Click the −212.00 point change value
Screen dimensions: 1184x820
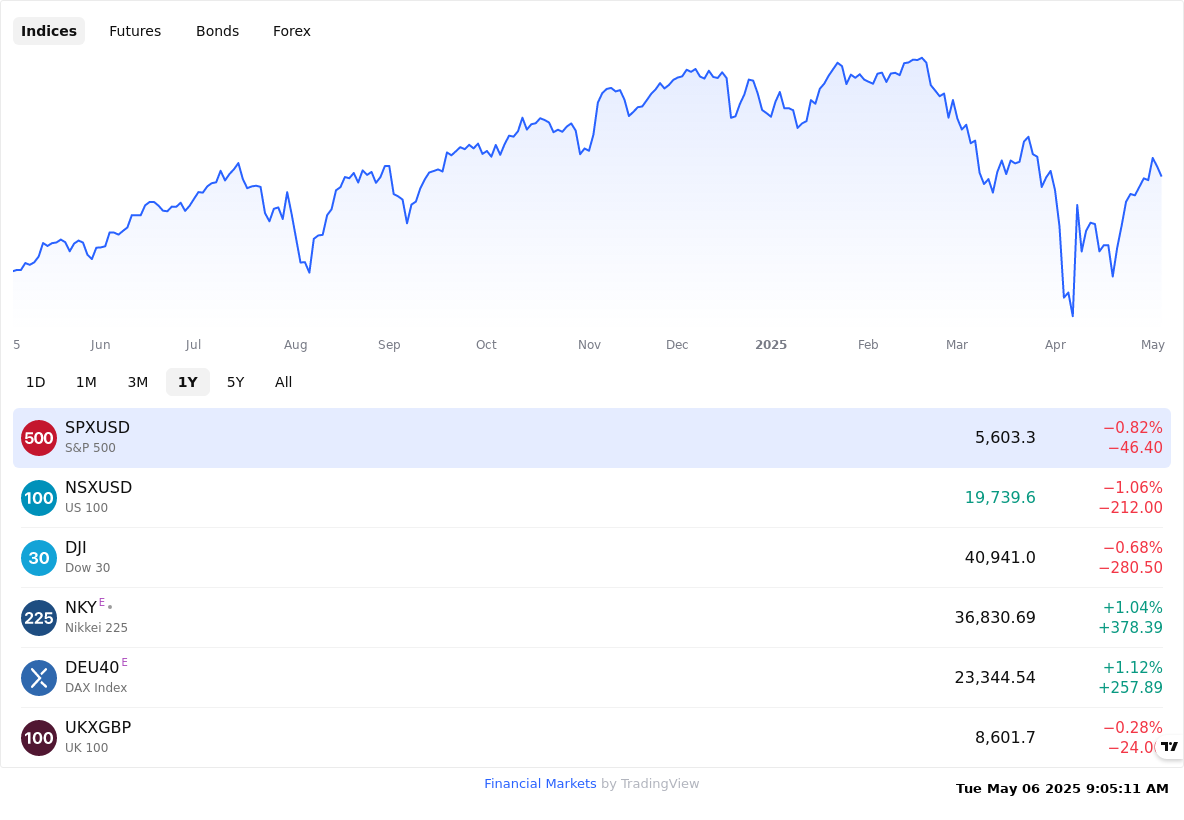point(1130,507)
